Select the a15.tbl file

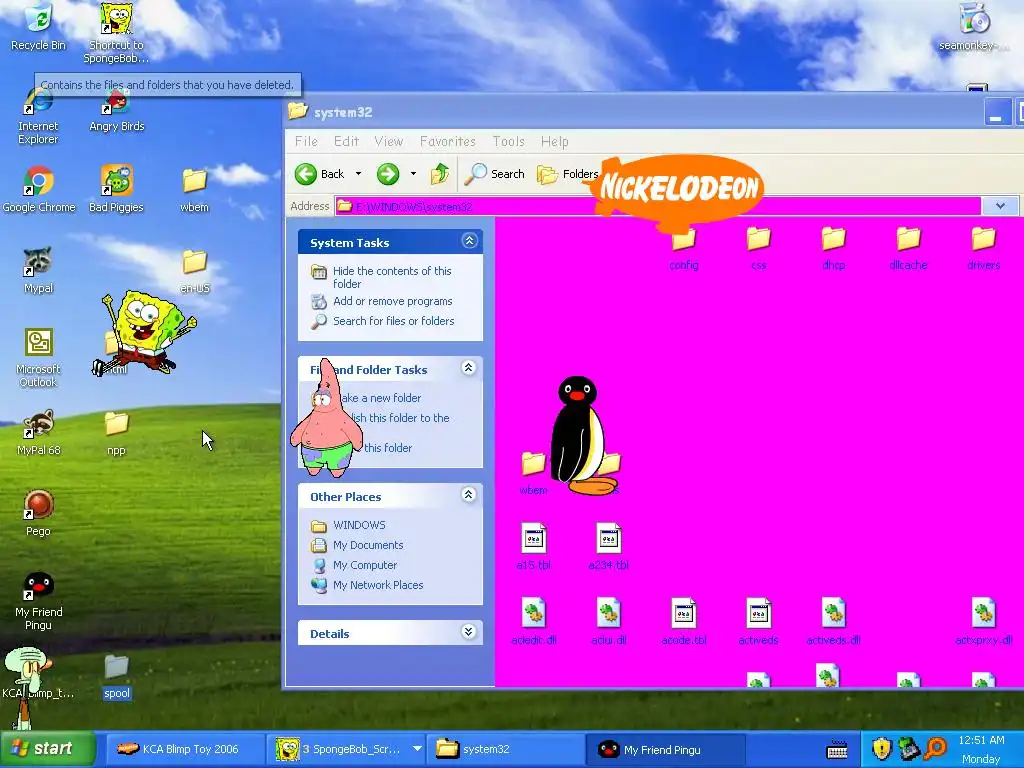[534, 547]
